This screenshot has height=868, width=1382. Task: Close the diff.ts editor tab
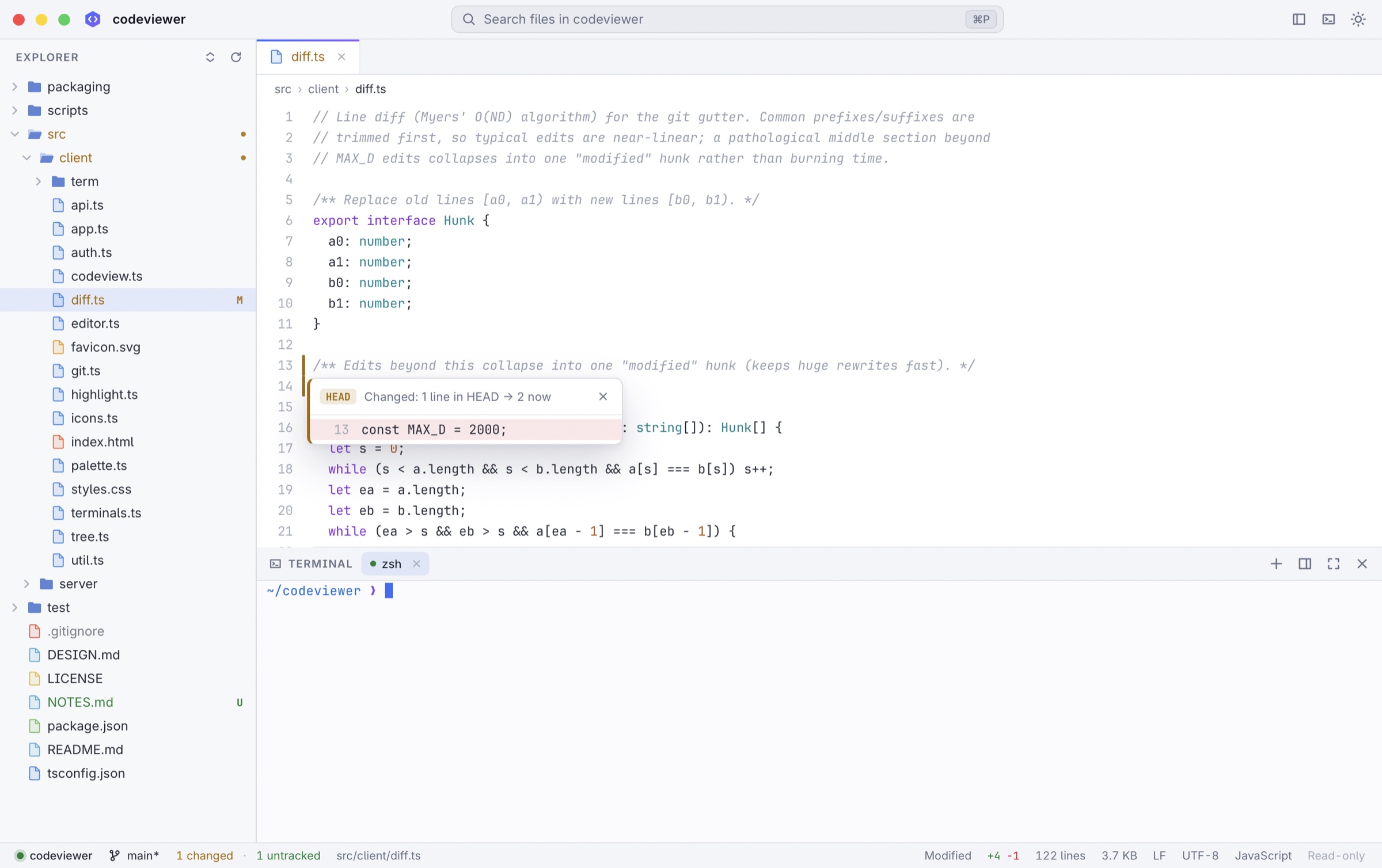pyautogui.click(x=341, y=56)
